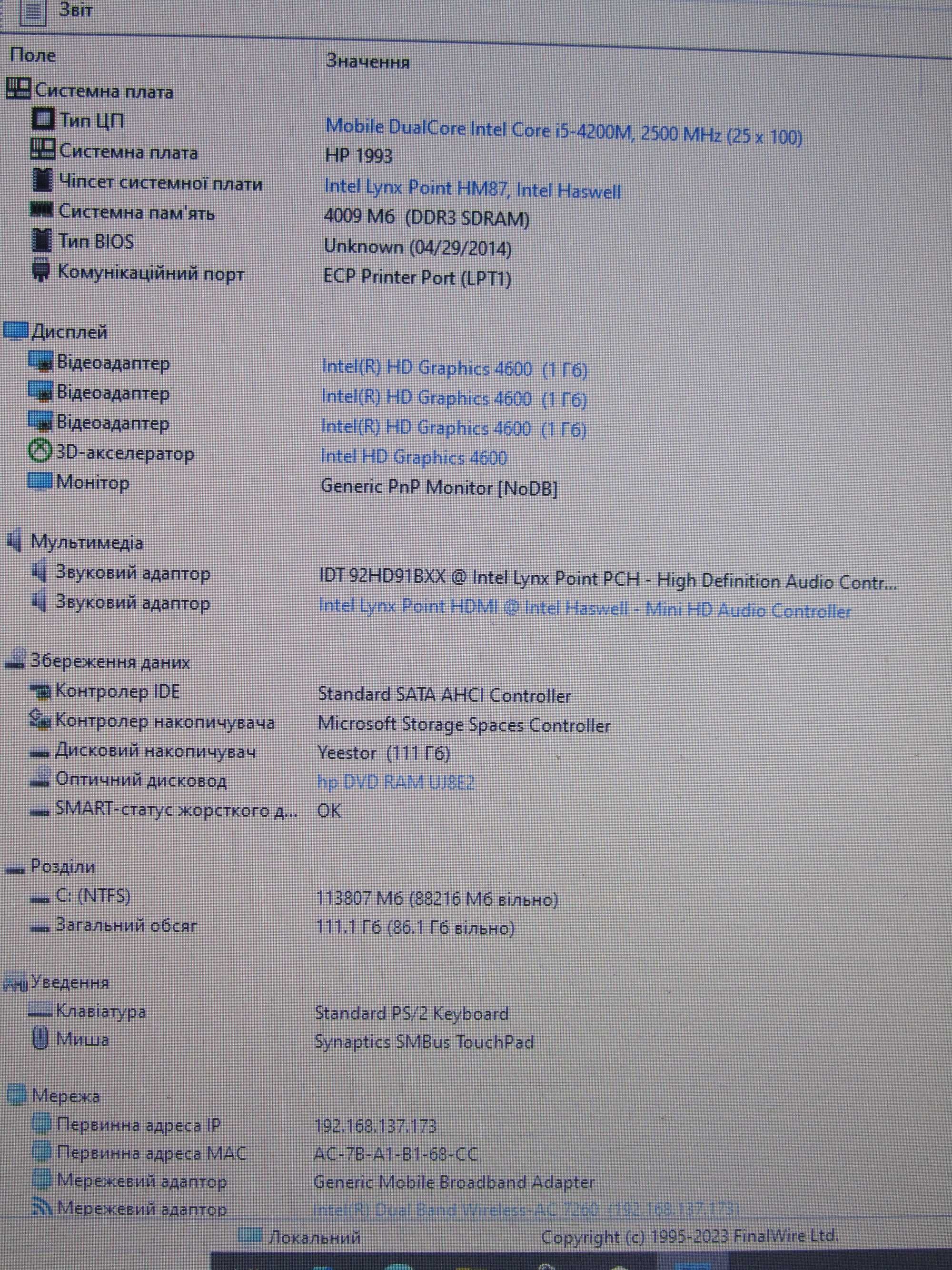The width and height of the screenshot is (952, 1270).
Task: Click the Чіпсет системної плати icon
Action: point(41,180)
